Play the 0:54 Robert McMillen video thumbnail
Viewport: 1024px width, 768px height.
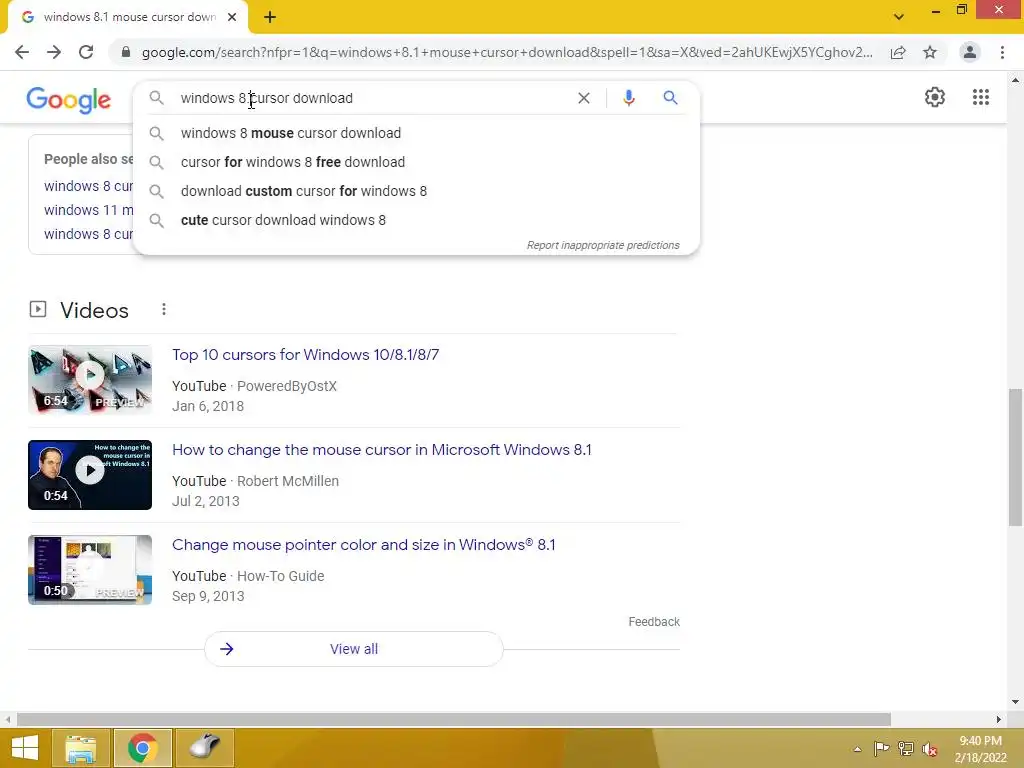pos(90,475)
